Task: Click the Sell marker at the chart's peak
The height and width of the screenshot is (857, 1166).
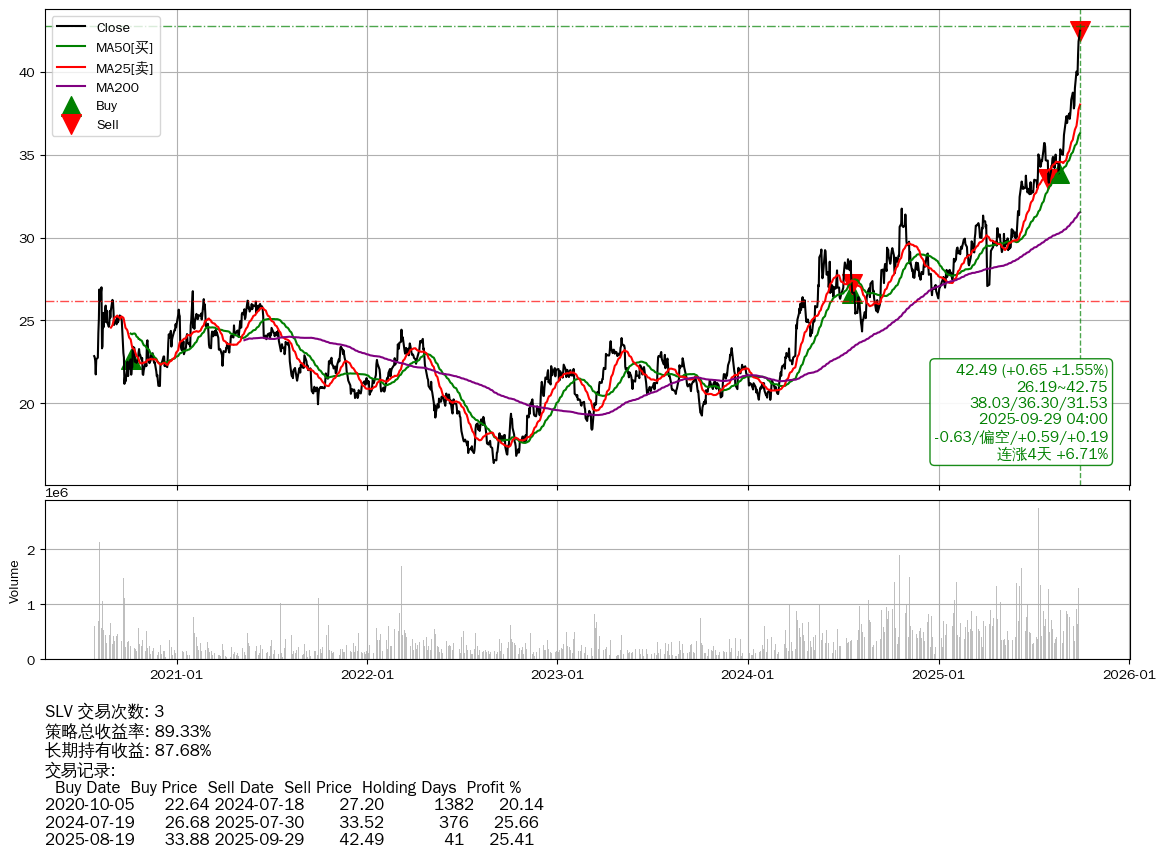Action: [1080, 31]
